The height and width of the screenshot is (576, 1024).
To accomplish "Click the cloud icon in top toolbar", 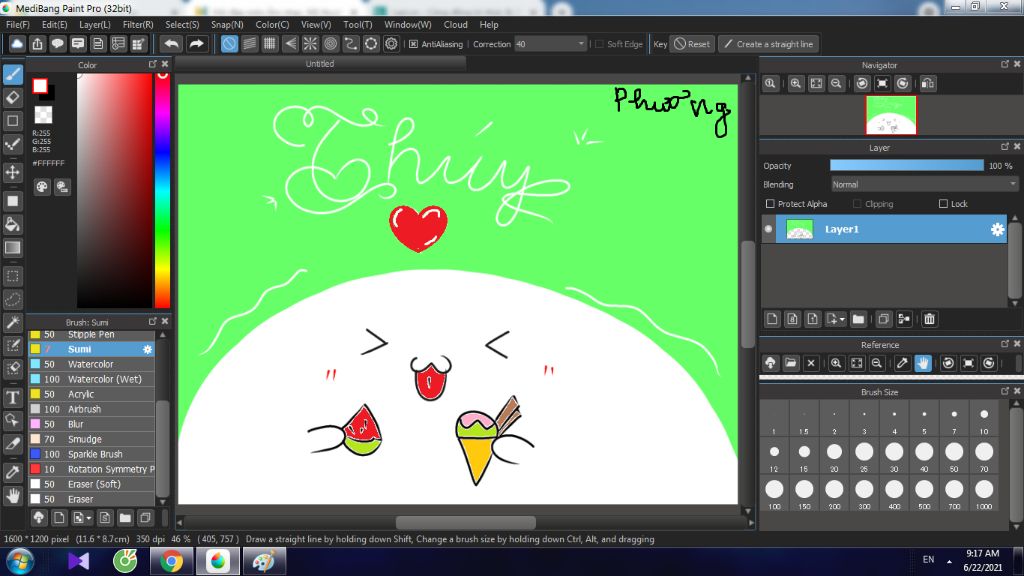I will 17,44.
